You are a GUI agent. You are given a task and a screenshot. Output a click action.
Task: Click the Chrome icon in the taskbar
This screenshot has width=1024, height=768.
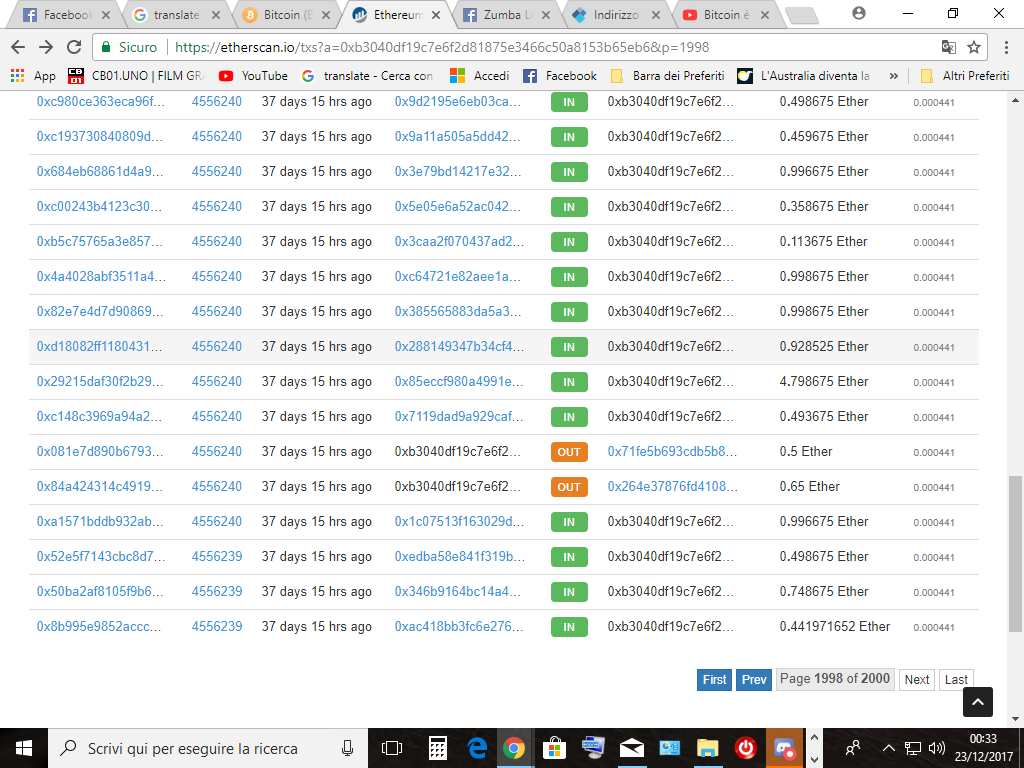514,748
